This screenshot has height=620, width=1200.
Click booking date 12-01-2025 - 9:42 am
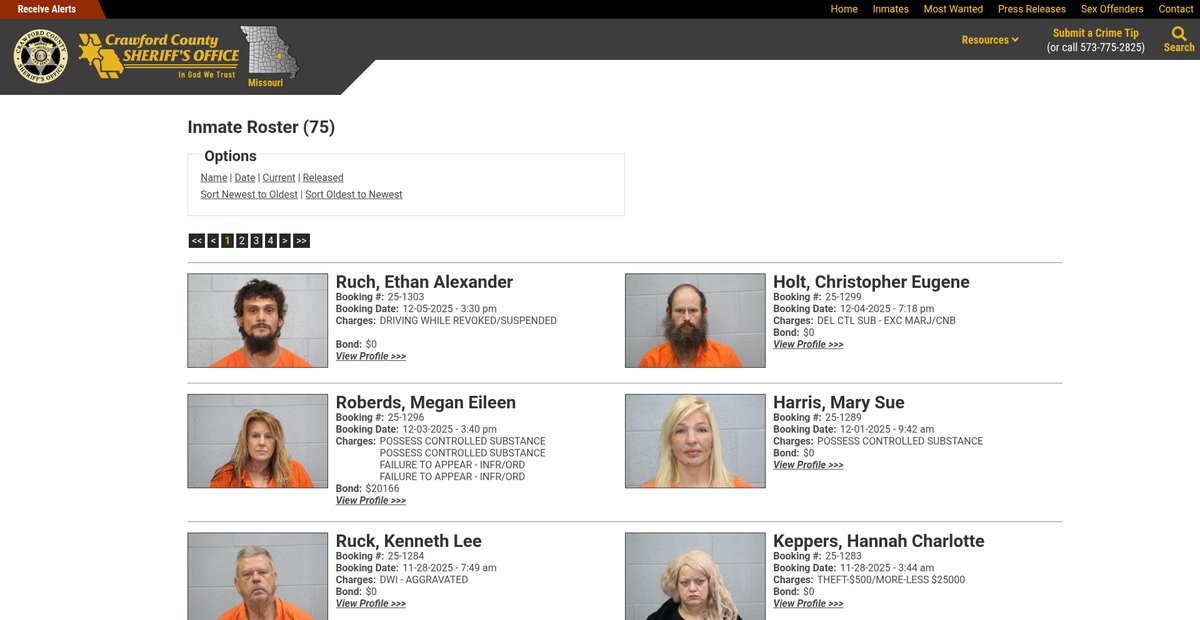[x=887, y=429]
